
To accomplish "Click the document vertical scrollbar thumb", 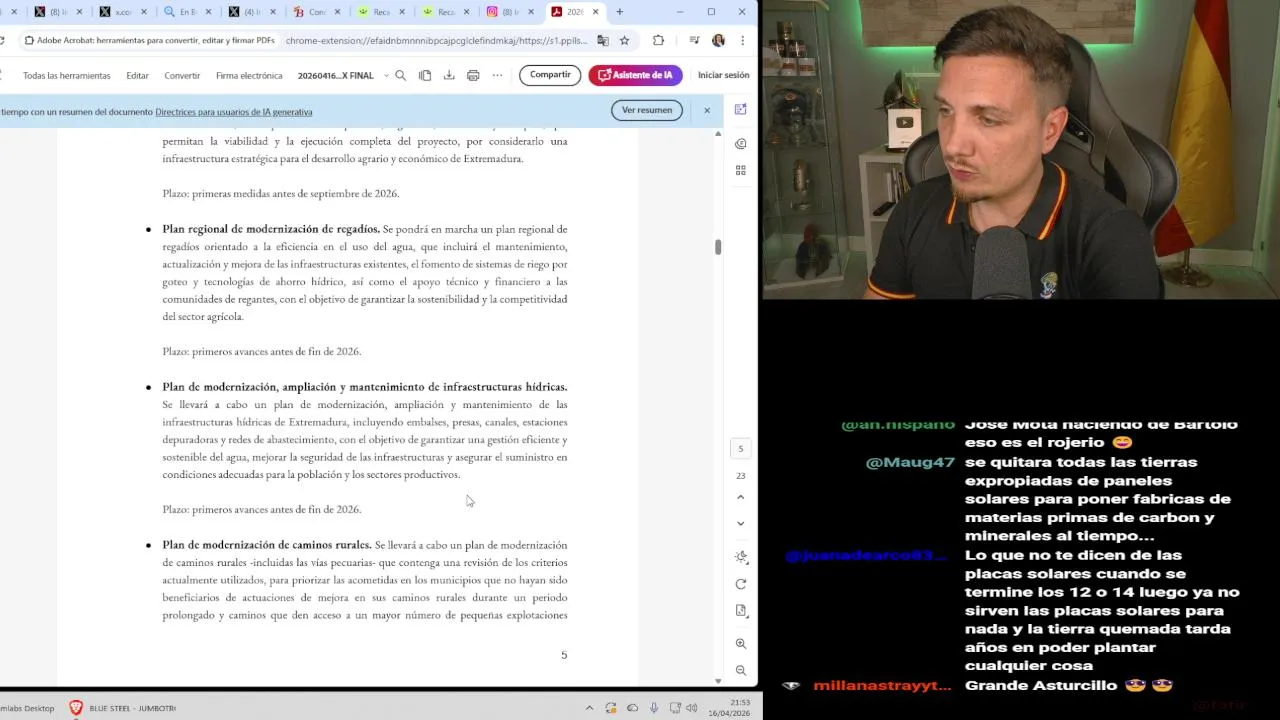I will pos(718,247).
